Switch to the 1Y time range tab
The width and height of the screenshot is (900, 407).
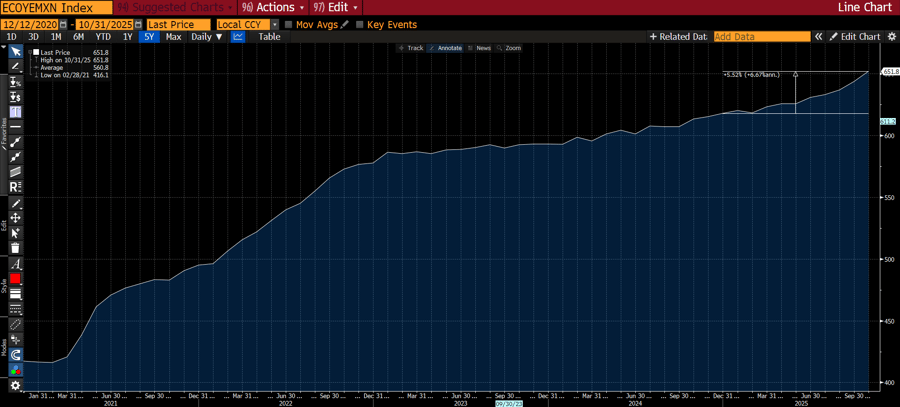coord(127,37)
